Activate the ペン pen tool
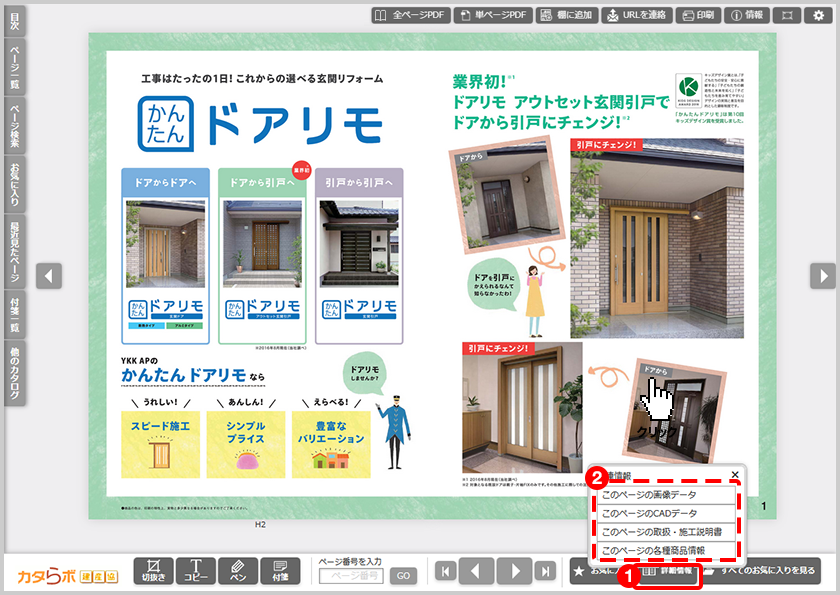This screenshot has height=595, width=840. tap(238, 570)
